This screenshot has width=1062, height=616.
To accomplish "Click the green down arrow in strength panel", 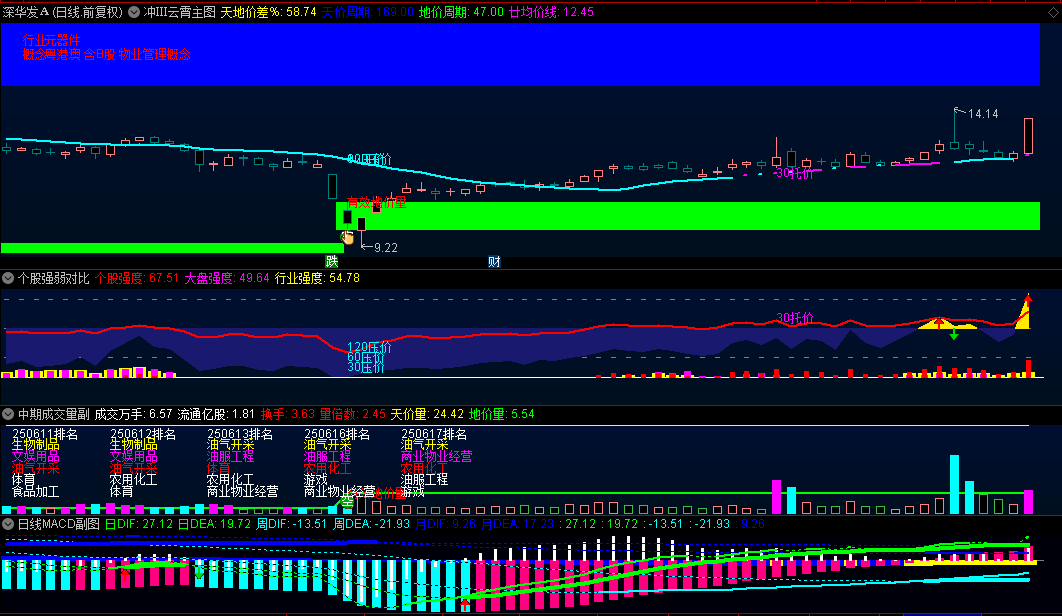I will point(954,334).
